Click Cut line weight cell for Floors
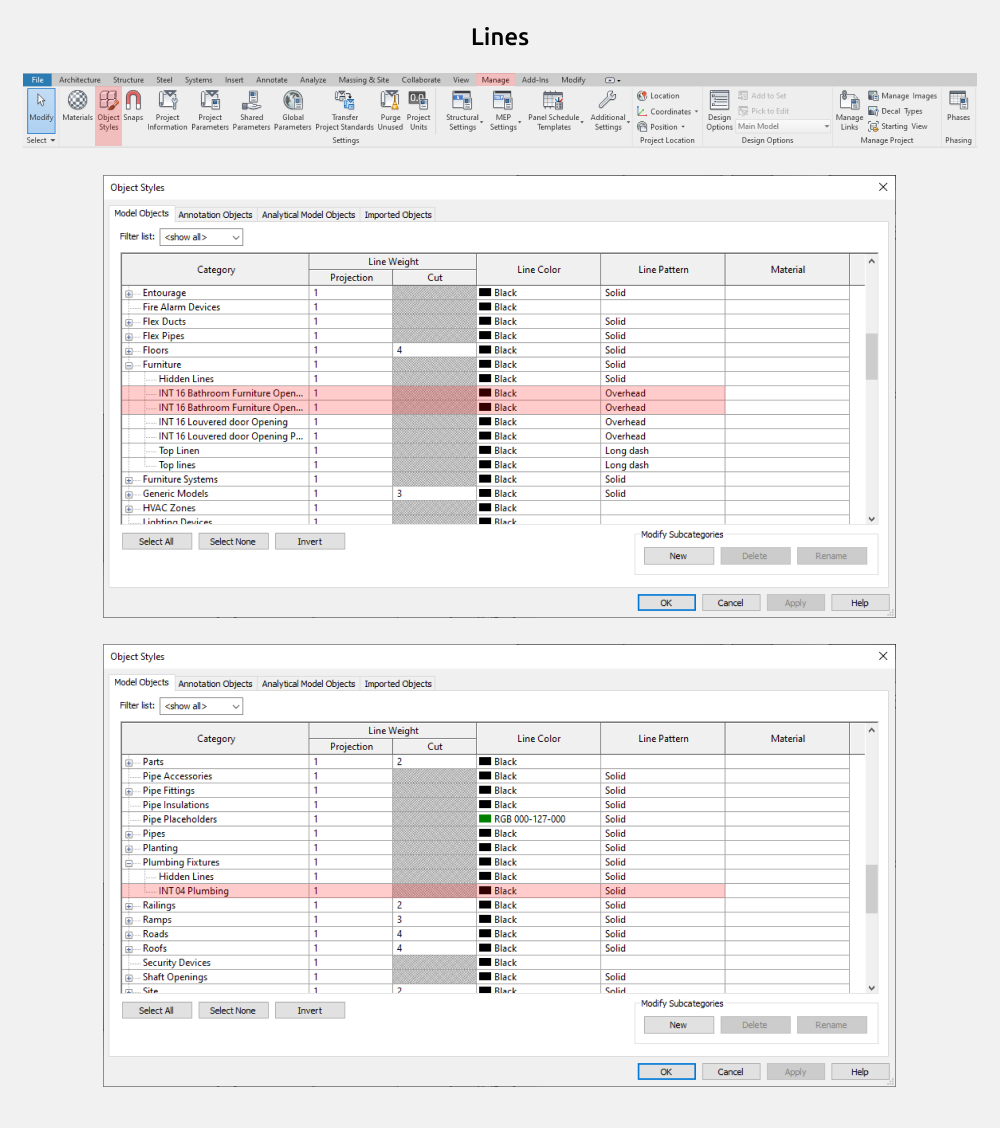1000x1128 pixels. click(435, 350)
